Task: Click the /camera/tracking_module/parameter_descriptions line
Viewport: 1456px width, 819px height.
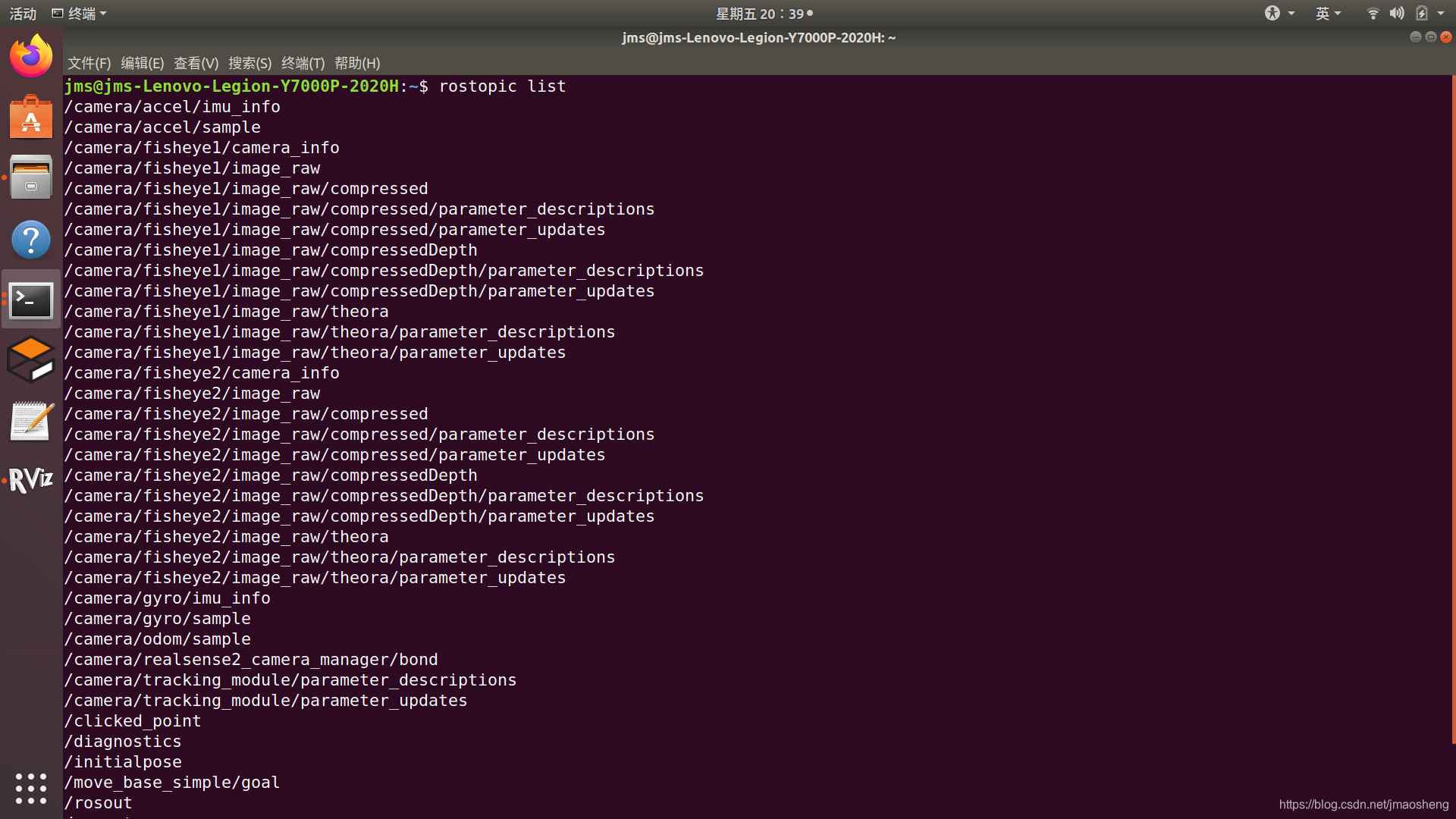Action: 290,679
